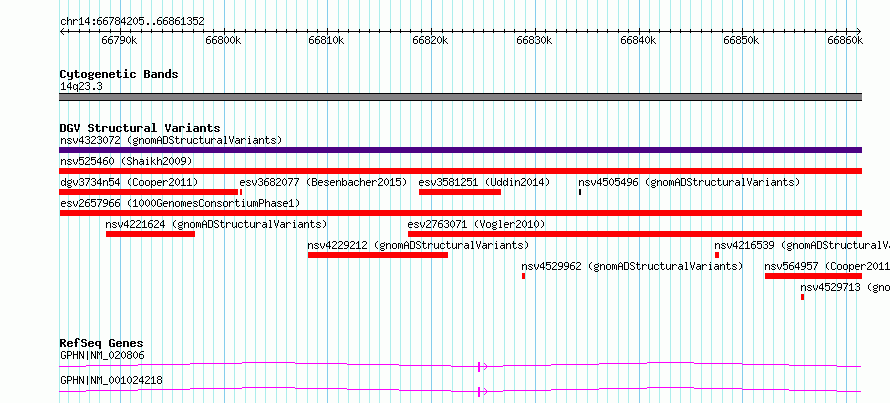This screenshot has height=403, width=890.
Task: Click the 'nsv4529962 (gnomADStructuralVariants)' label
Action: click(x=632, y=266)
